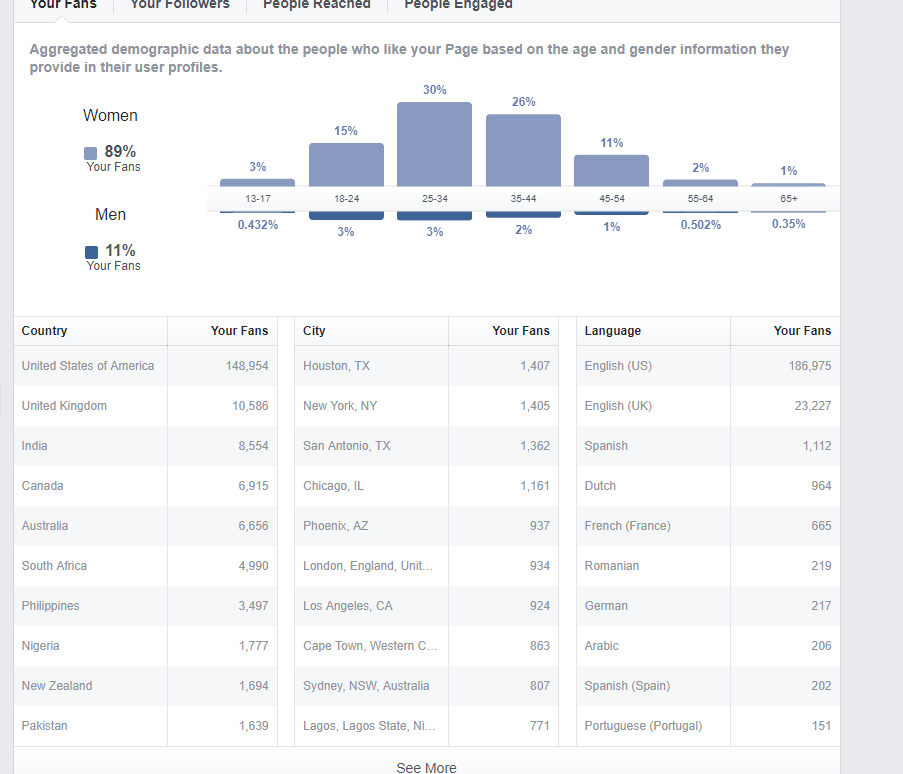The width and height of the screenshot is (903, 774).
Task: Click the 15% women bar for 18-24
Action: coord(346,164)
